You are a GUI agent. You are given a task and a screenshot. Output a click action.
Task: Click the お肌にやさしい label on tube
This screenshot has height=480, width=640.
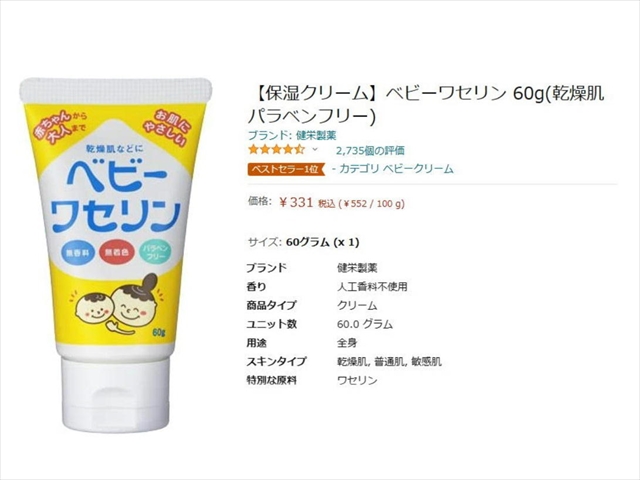(168, 127)
